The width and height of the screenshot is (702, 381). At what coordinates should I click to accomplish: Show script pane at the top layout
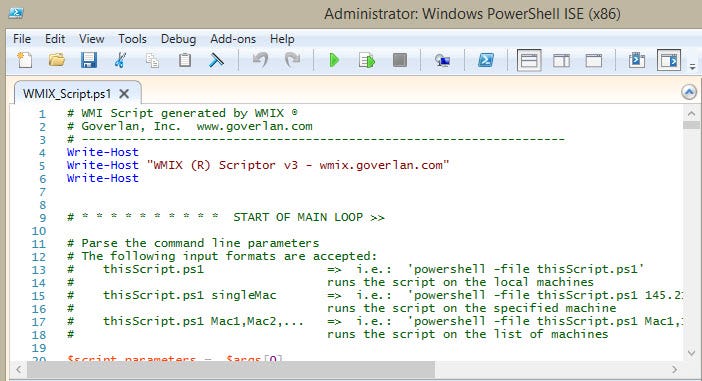[529, 60]
